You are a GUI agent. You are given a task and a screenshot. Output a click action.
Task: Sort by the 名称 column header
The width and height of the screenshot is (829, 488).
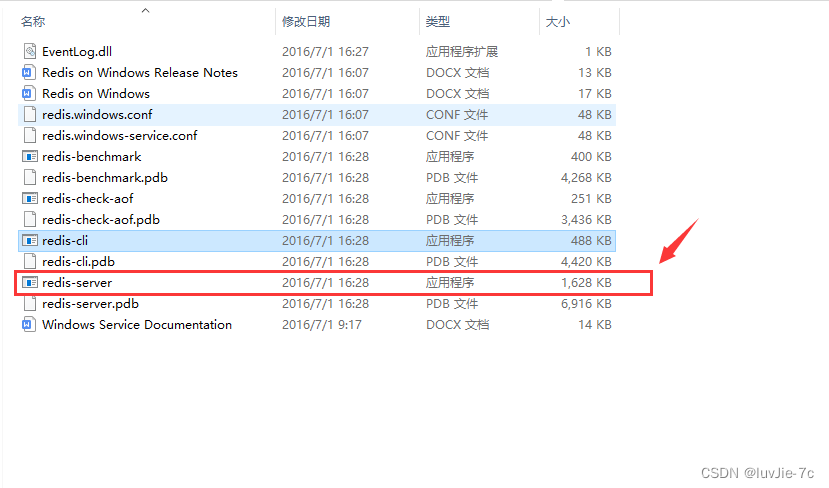[x=33, y=22]
